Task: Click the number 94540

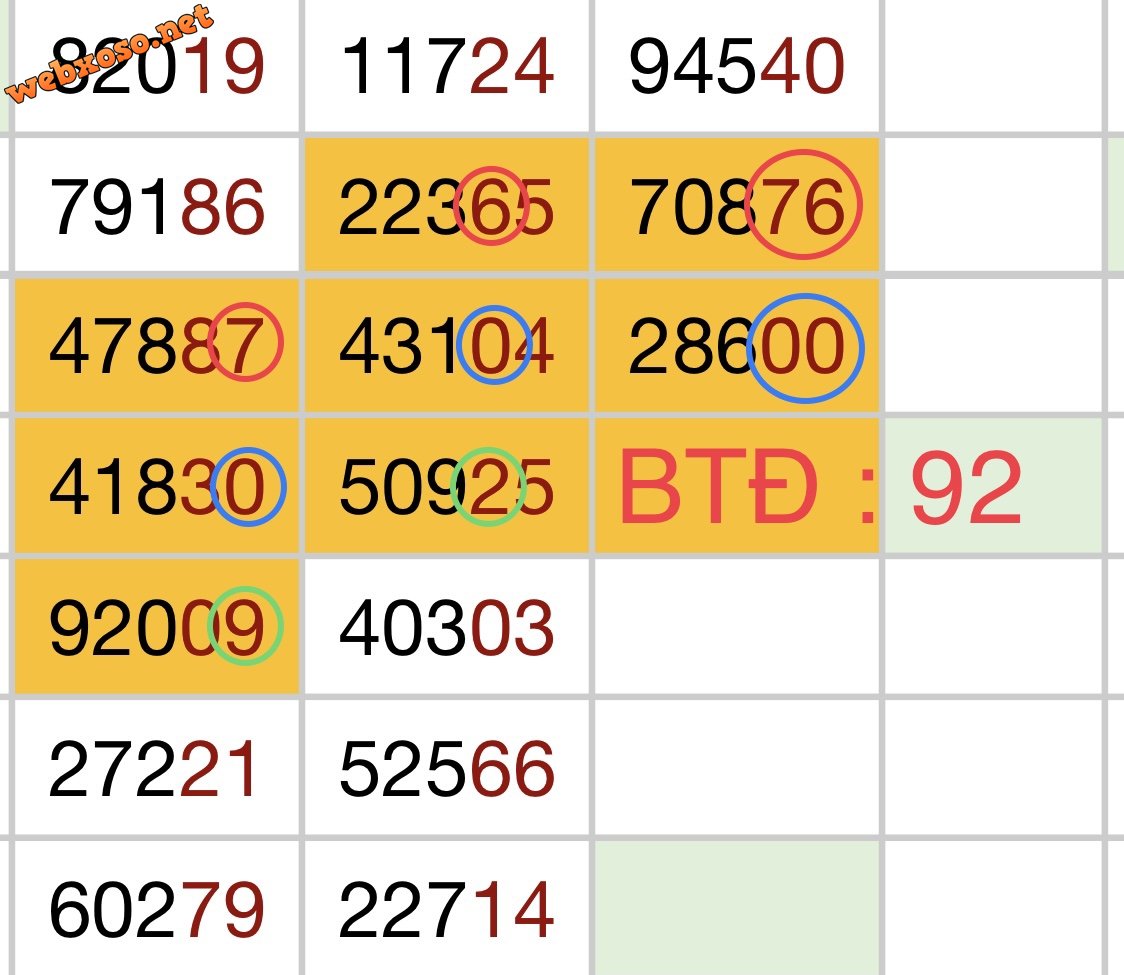Action: tap(737, 68)
